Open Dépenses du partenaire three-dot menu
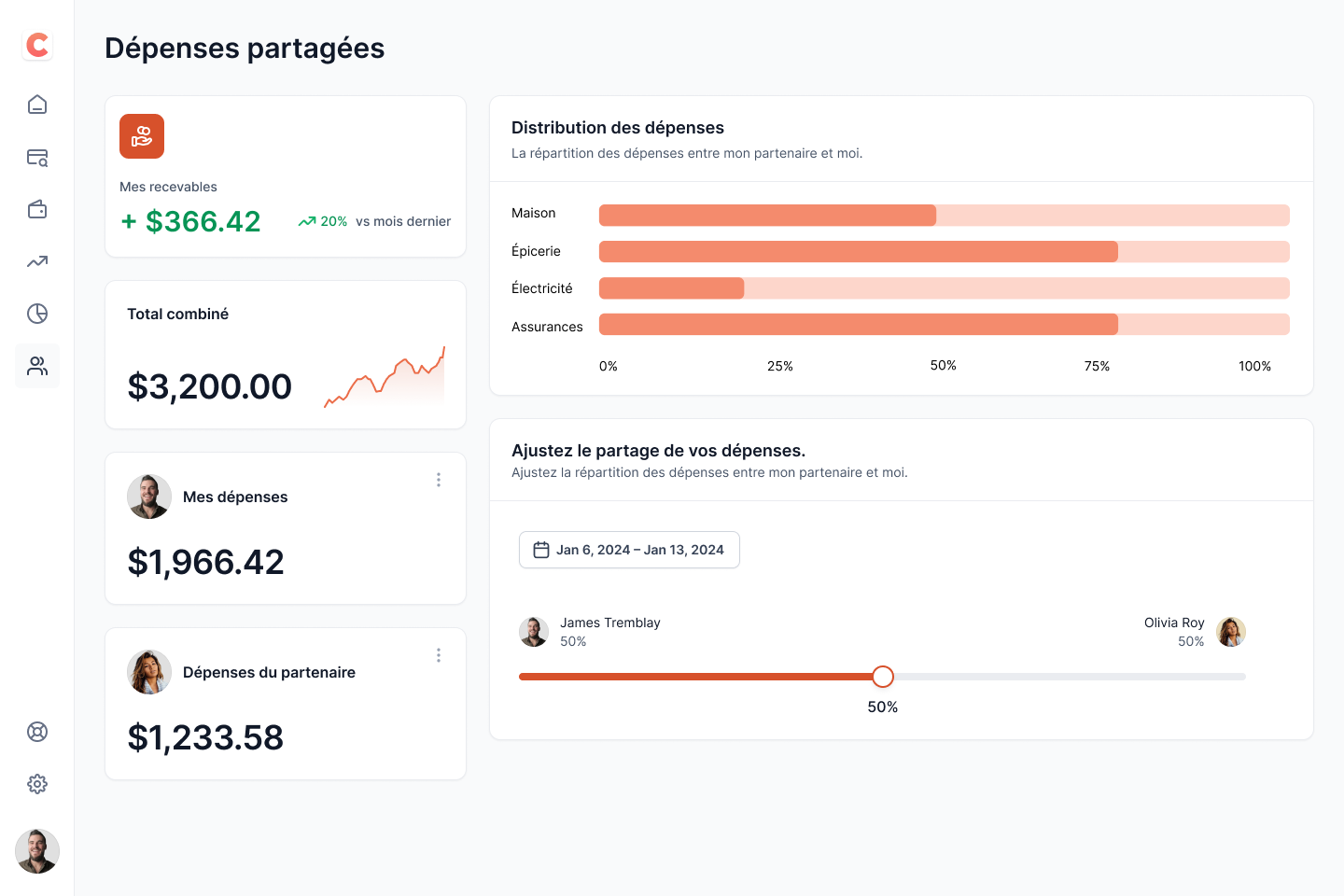This screenshot has height=896, width=1344. tap(439, 655)
